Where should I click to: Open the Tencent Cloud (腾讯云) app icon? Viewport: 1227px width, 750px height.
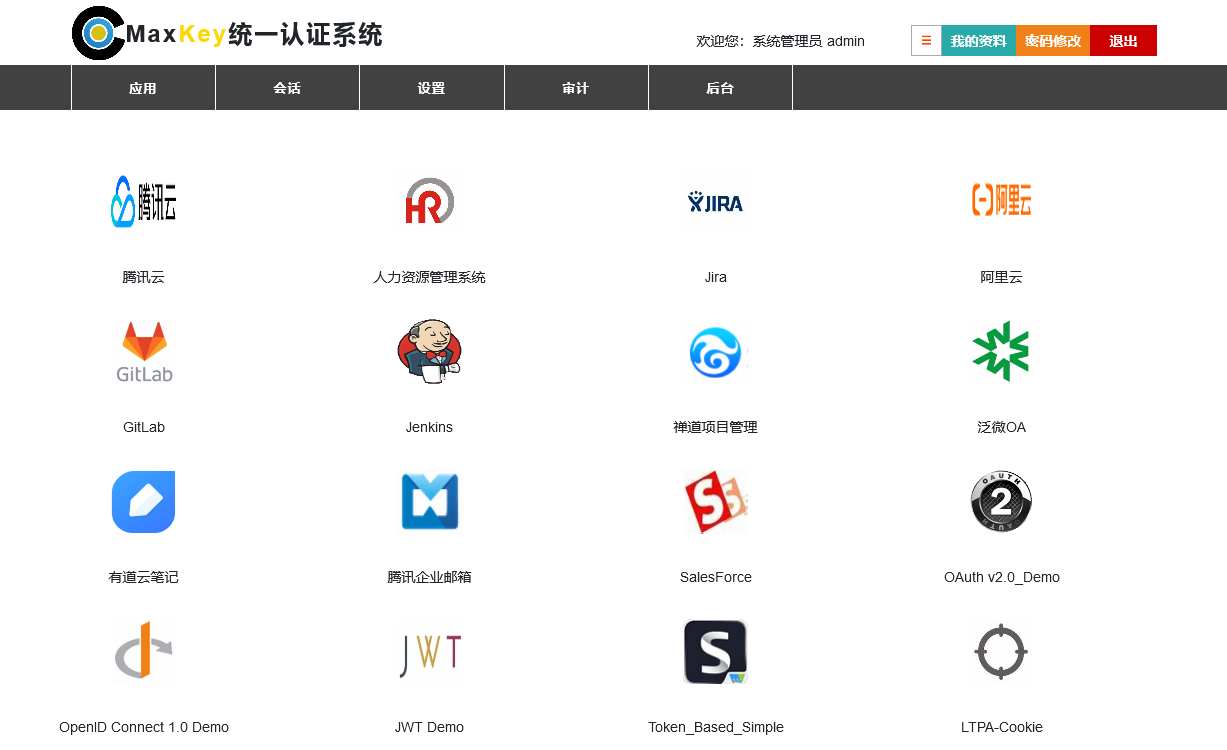tap(143, 202)
